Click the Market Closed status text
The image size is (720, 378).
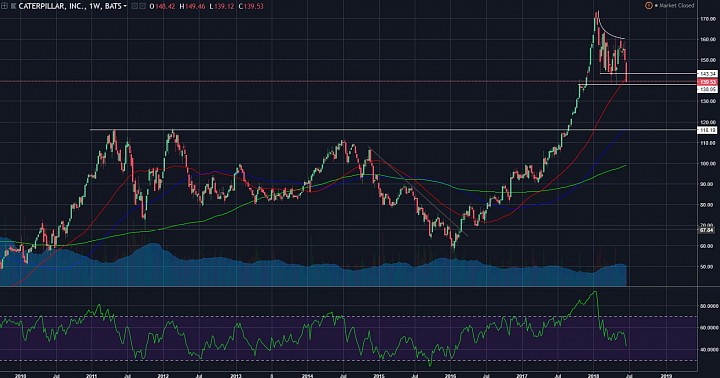(677, 6)
